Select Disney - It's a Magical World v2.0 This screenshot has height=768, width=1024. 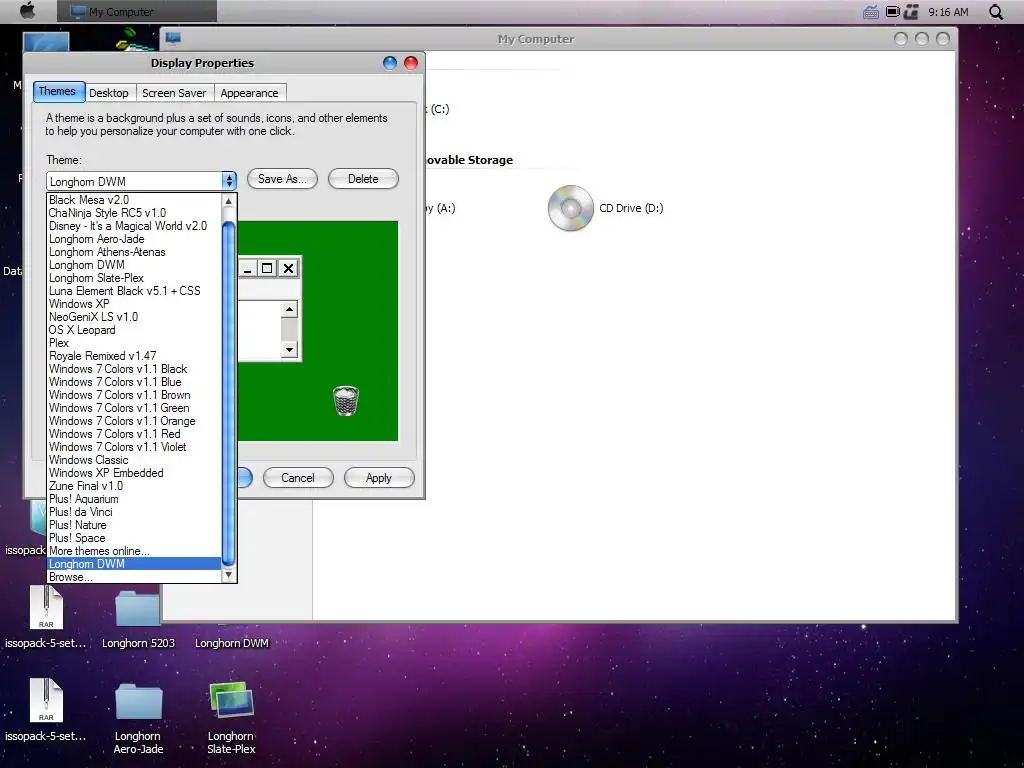(x=135, y=226)
